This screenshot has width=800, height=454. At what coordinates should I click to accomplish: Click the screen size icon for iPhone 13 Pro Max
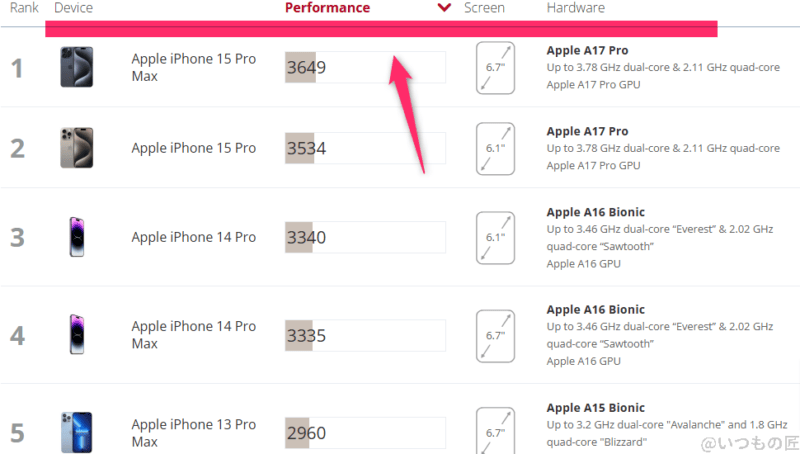pyautogui.click(x=495, y=430)
